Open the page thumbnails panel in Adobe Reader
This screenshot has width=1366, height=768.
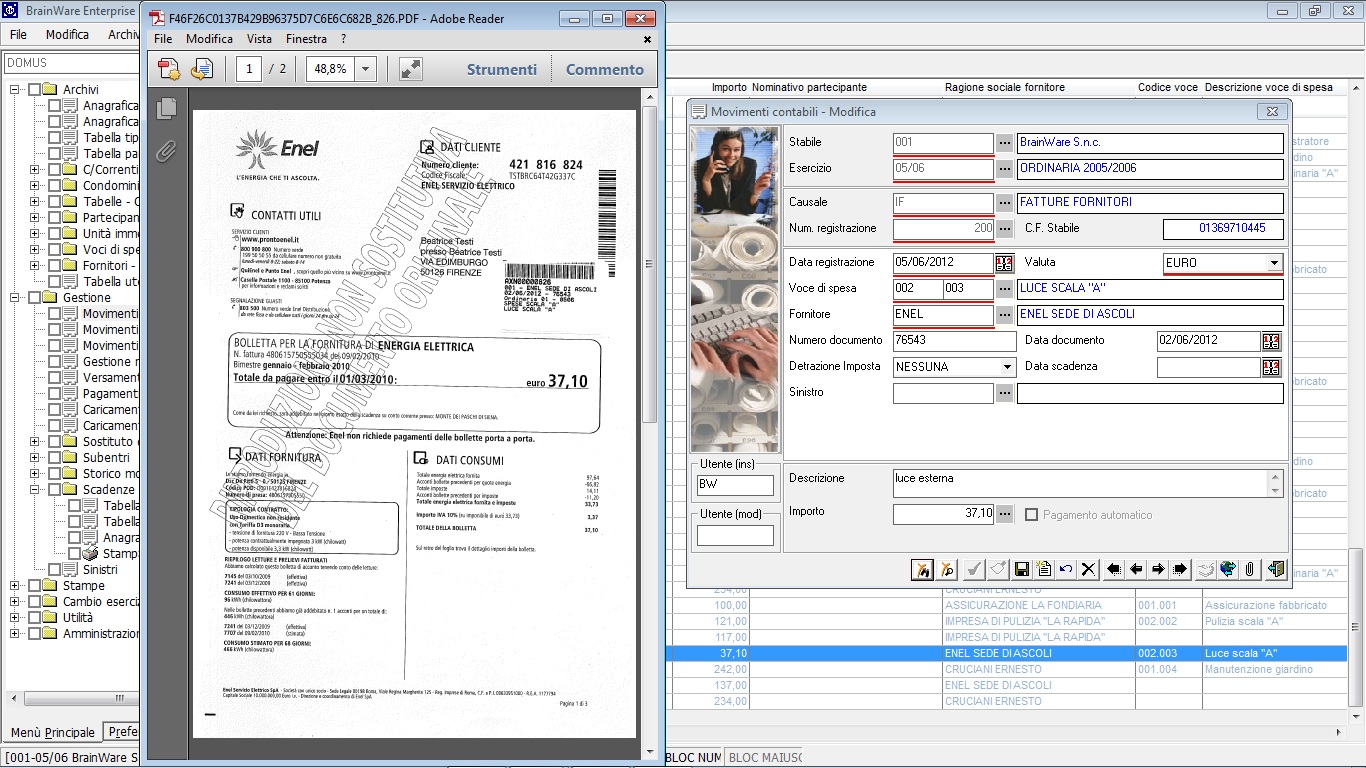click(x=166, y=107)
